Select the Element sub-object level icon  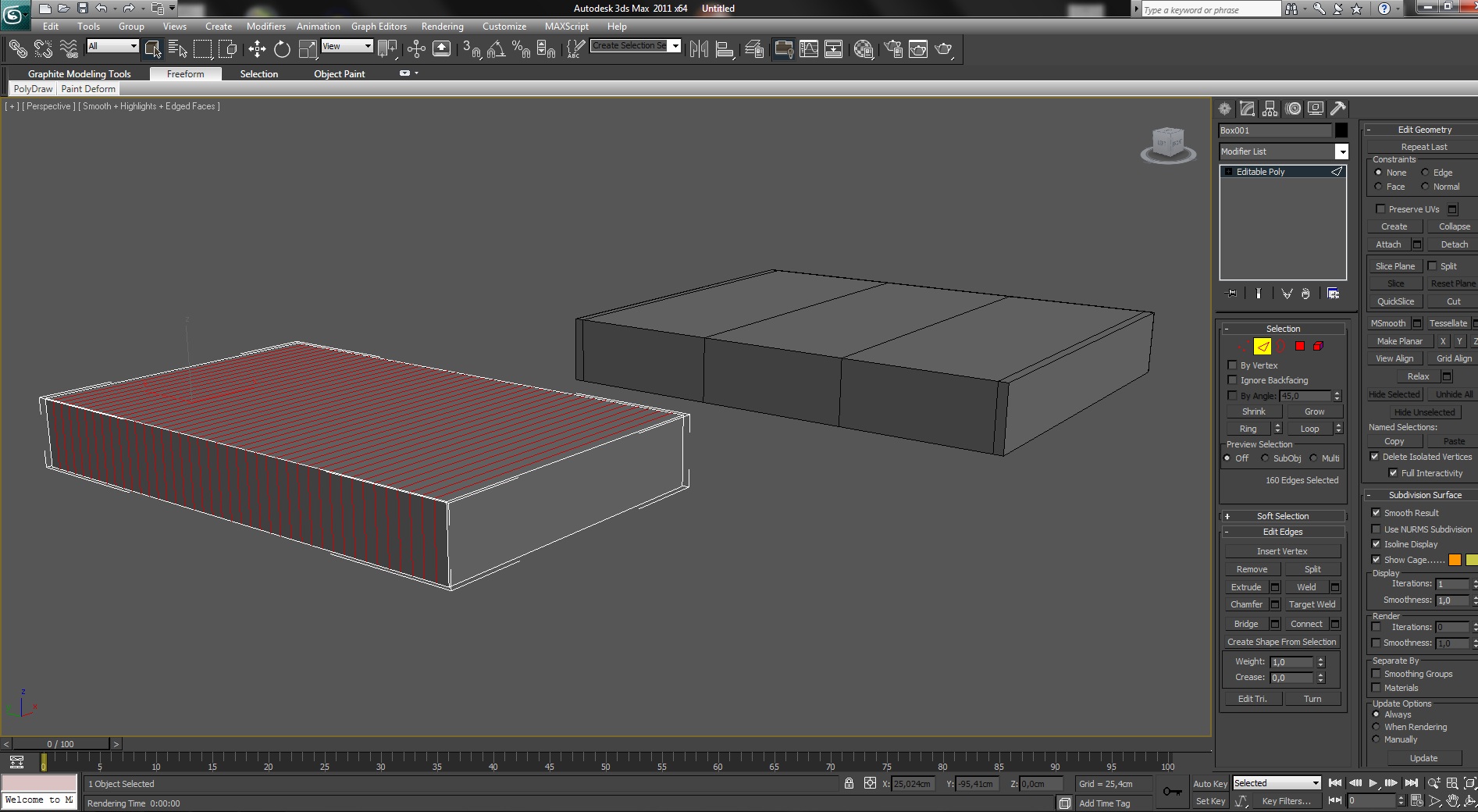click(1318, 346)
